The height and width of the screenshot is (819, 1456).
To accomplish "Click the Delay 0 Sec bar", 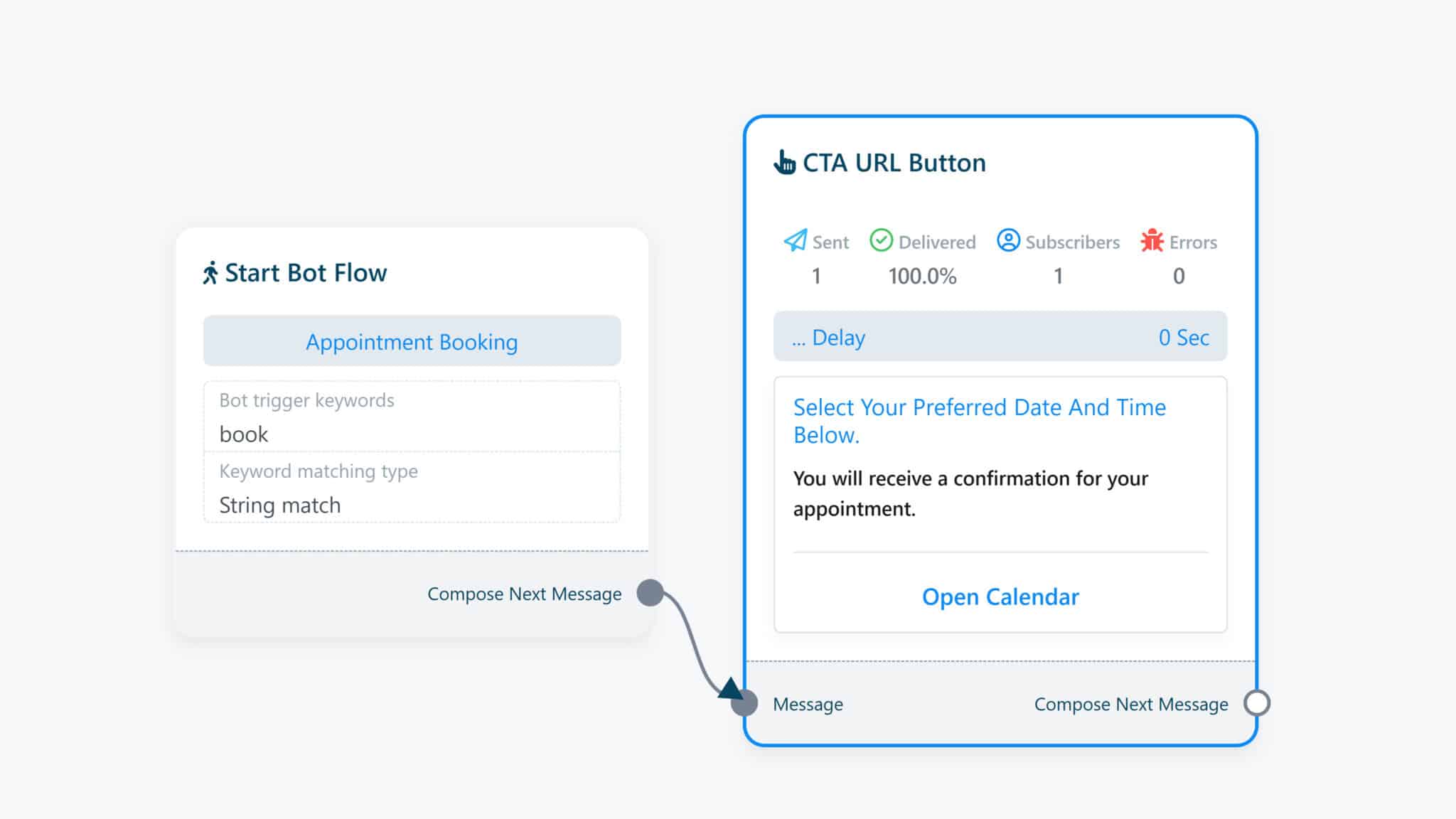I will (x=1000, y=337).
